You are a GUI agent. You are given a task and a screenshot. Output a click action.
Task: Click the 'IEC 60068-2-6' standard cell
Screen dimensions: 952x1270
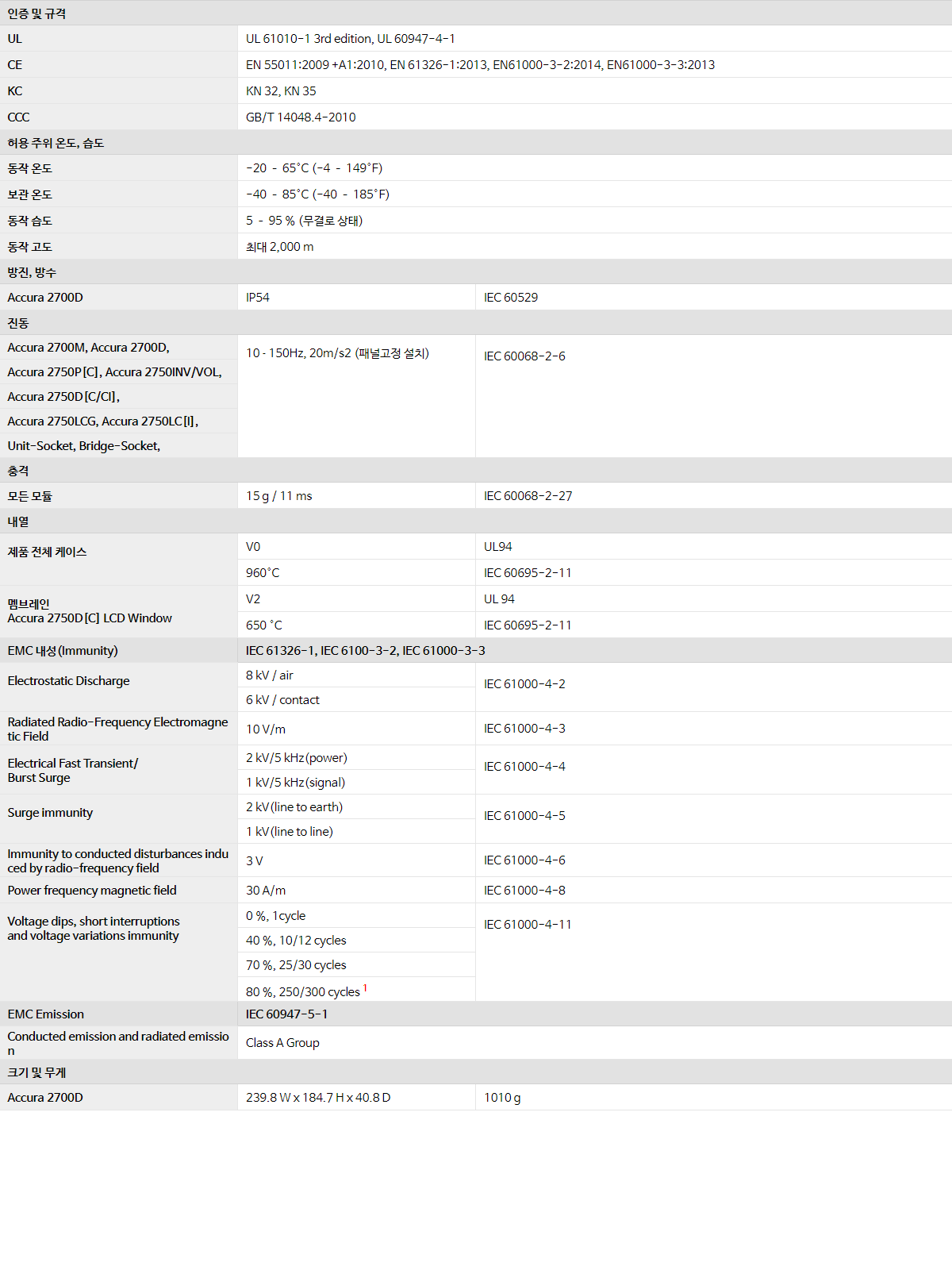[714, 397]
